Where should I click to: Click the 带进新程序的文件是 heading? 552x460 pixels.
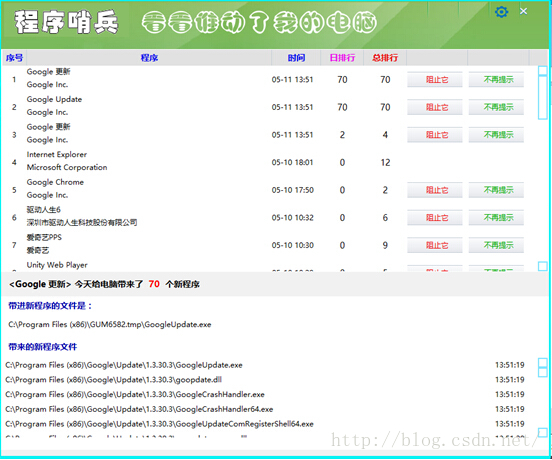pos(50,306)
